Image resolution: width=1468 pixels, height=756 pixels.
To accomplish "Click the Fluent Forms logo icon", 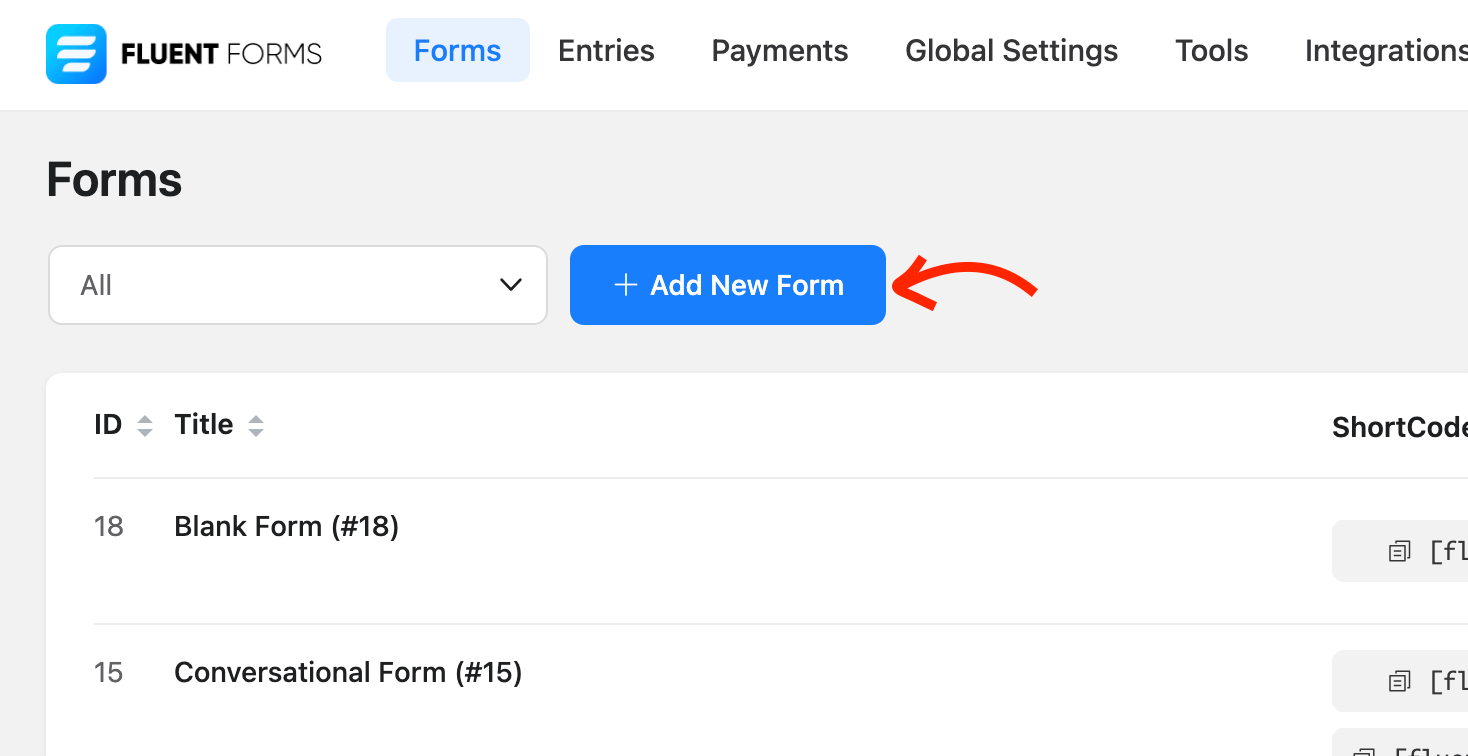I will 75,53.
